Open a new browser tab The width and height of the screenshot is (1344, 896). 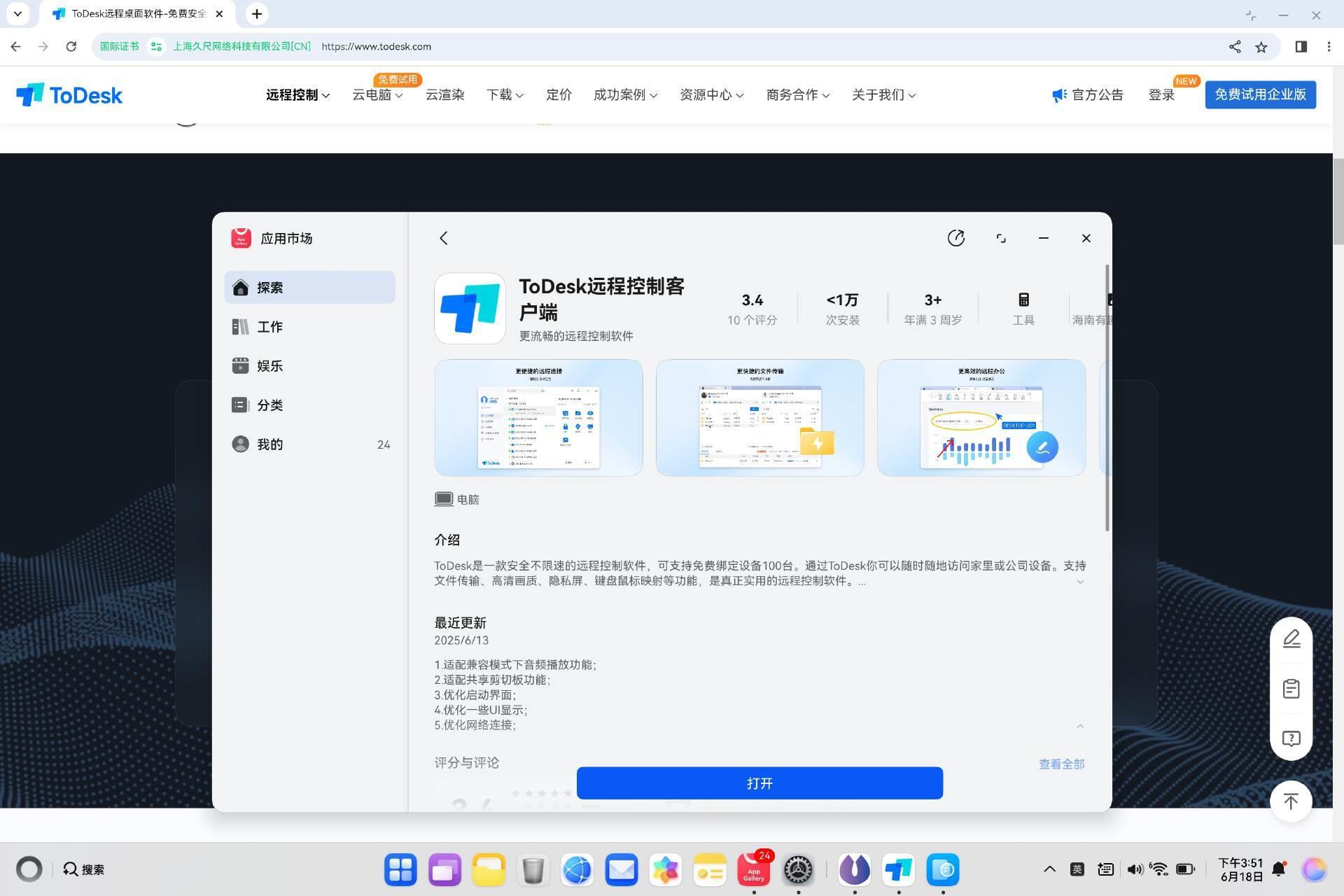point(257,14)
